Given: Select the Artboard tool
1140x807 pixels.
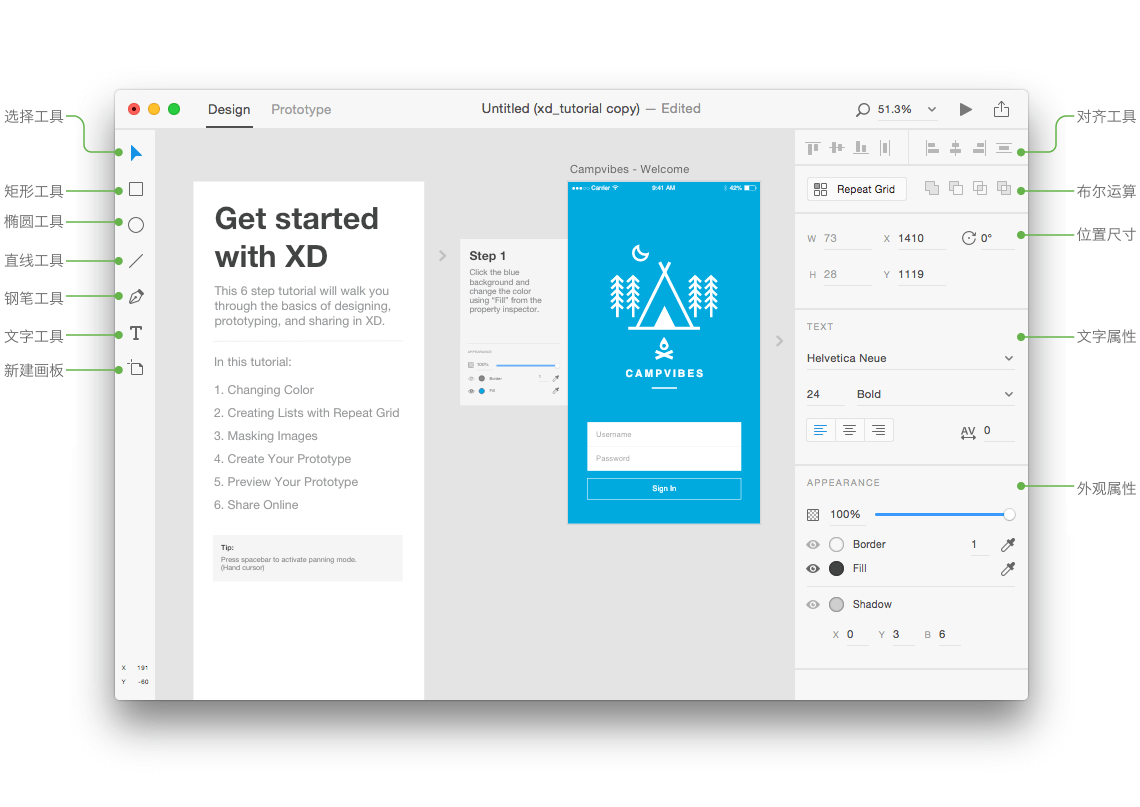Looking at the screenshot, I should tap(135, 368).
